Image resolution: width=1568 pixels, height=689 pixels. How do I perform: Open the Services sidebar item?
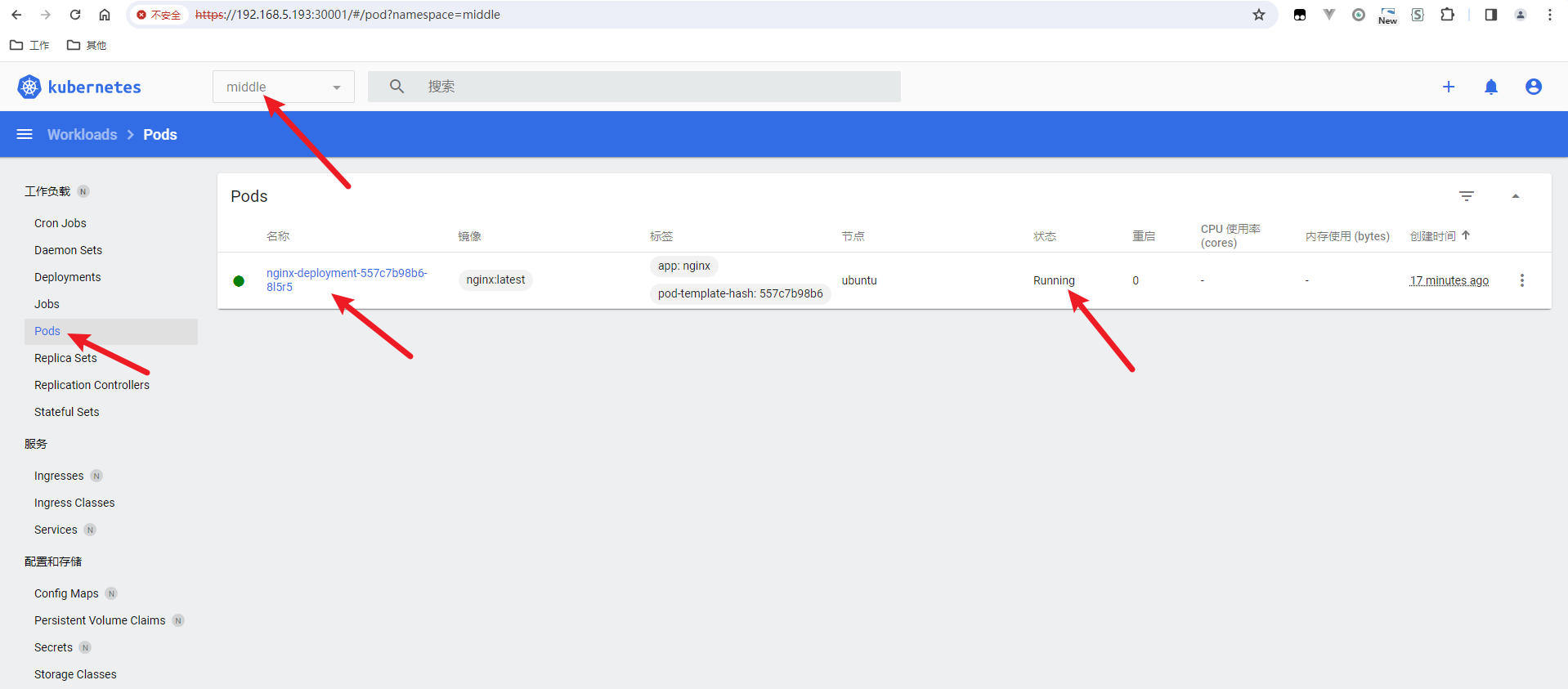click(x=56, y=530)
